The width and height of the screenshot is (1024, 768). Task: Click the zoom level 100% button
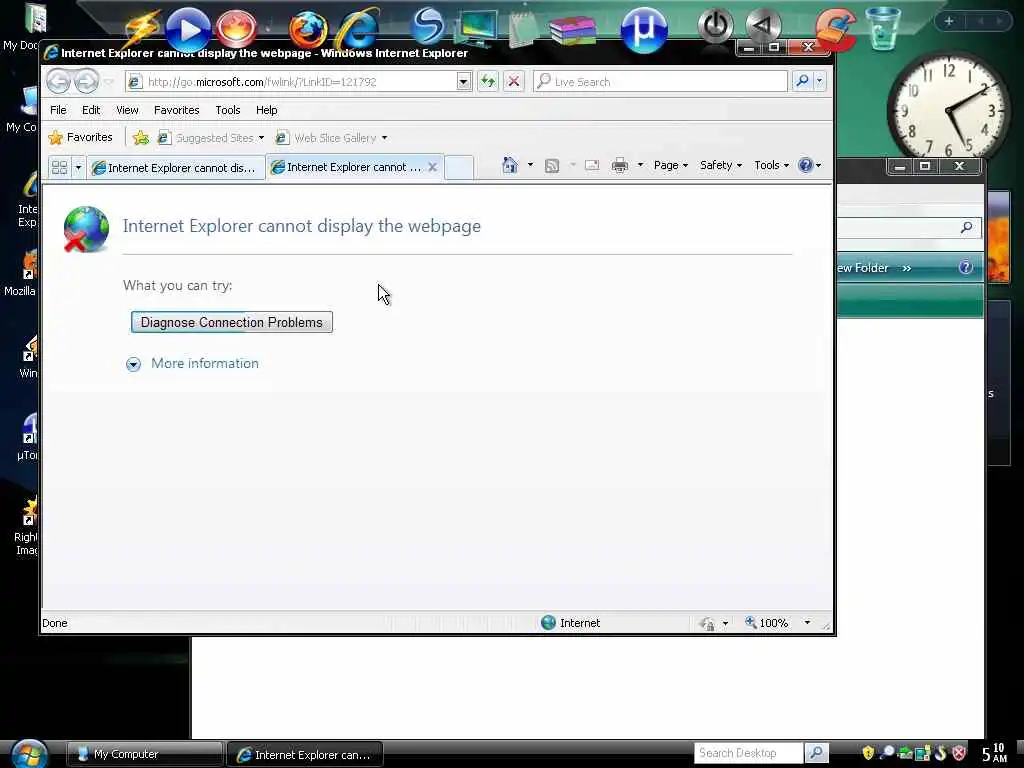tap(768, 623)
